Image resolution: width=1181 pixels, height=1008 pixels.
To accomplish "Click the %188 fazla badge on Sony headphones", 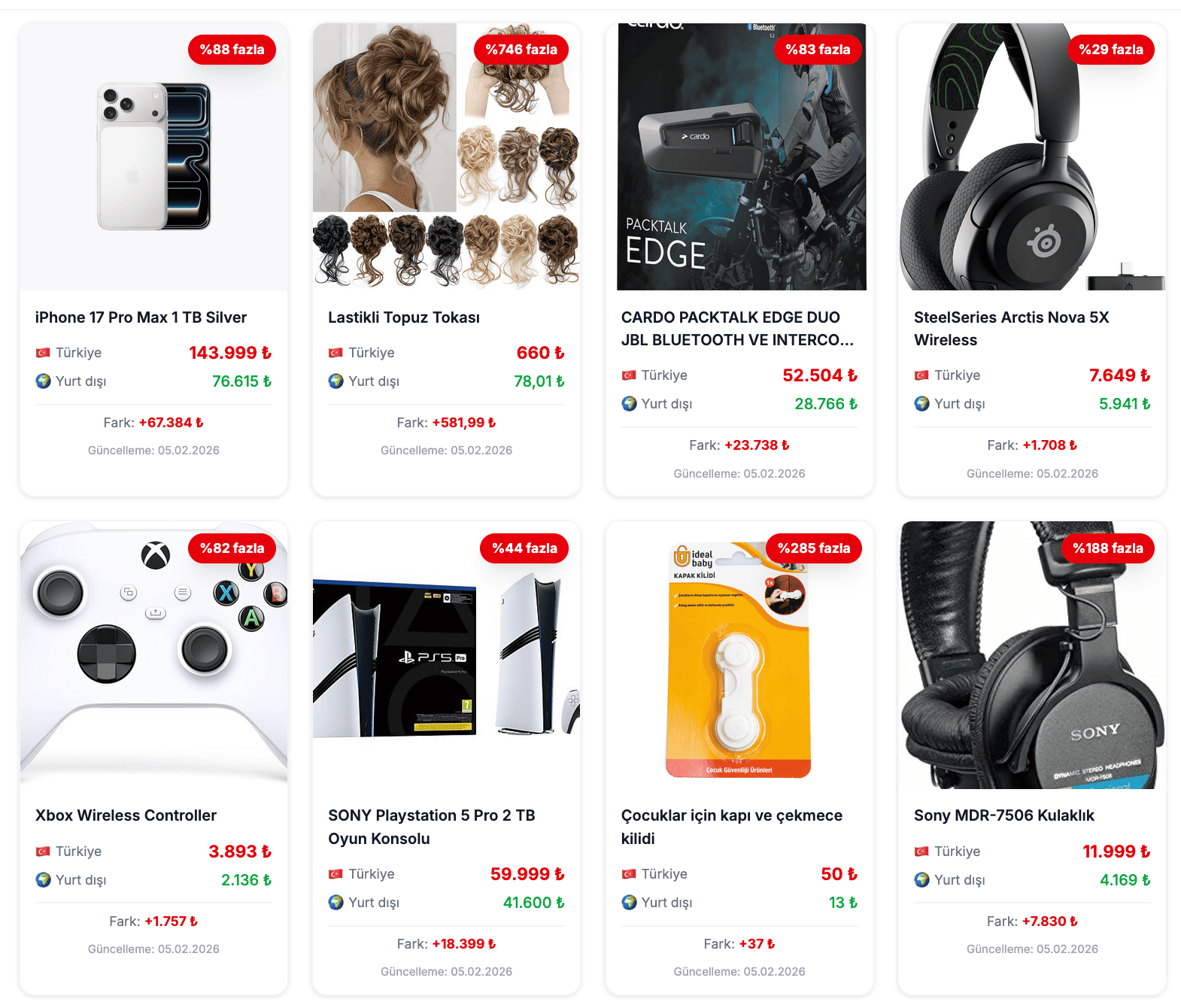I will click(1108, 548).
